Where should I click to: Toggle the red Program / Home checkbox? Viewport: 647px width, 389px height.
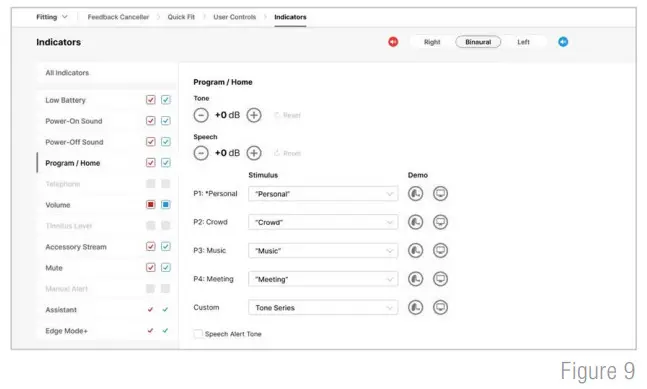[x=151, y=163]
